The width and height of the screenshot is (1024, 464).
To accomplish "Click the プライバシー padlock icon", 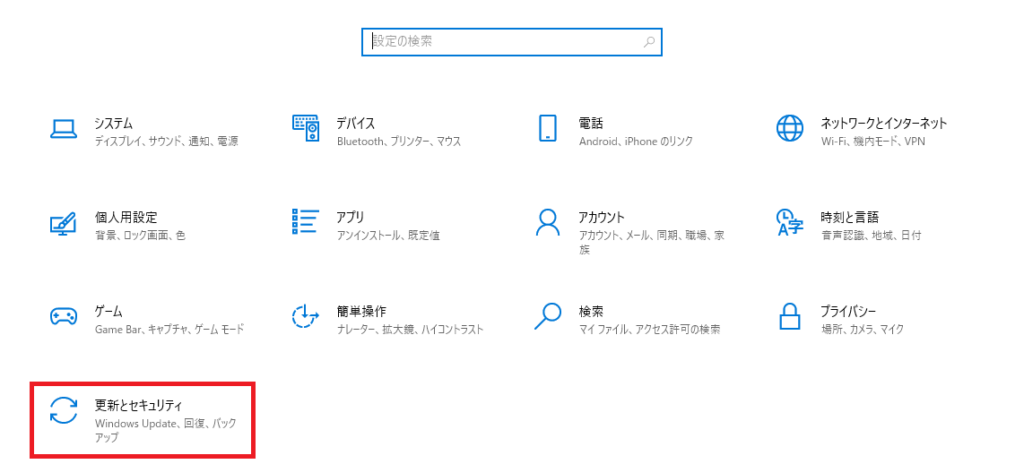I will [x=790, y=317].
